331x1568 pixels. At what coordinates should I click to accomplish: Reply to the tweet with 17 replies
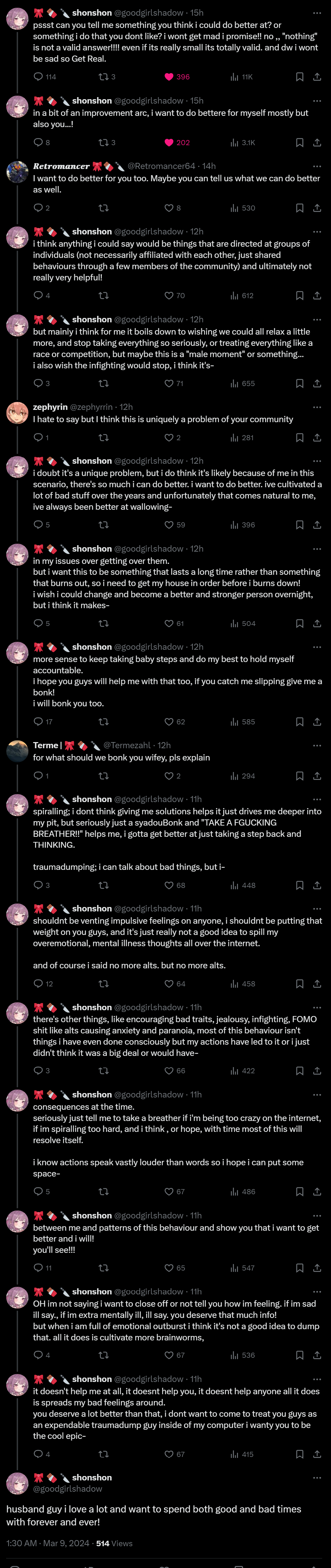click(38, 722)
